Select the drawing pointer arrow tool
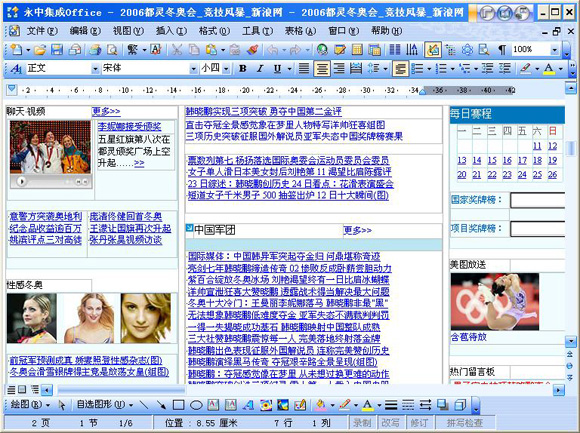 pos(62,405)
